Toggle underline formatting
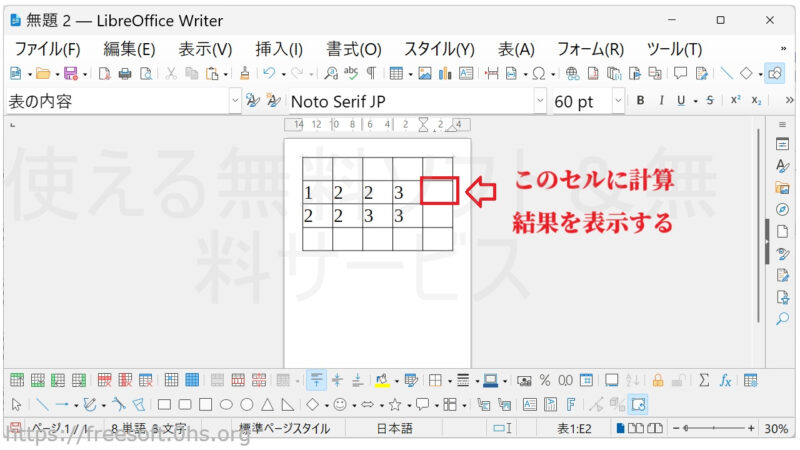 [681, 101]
